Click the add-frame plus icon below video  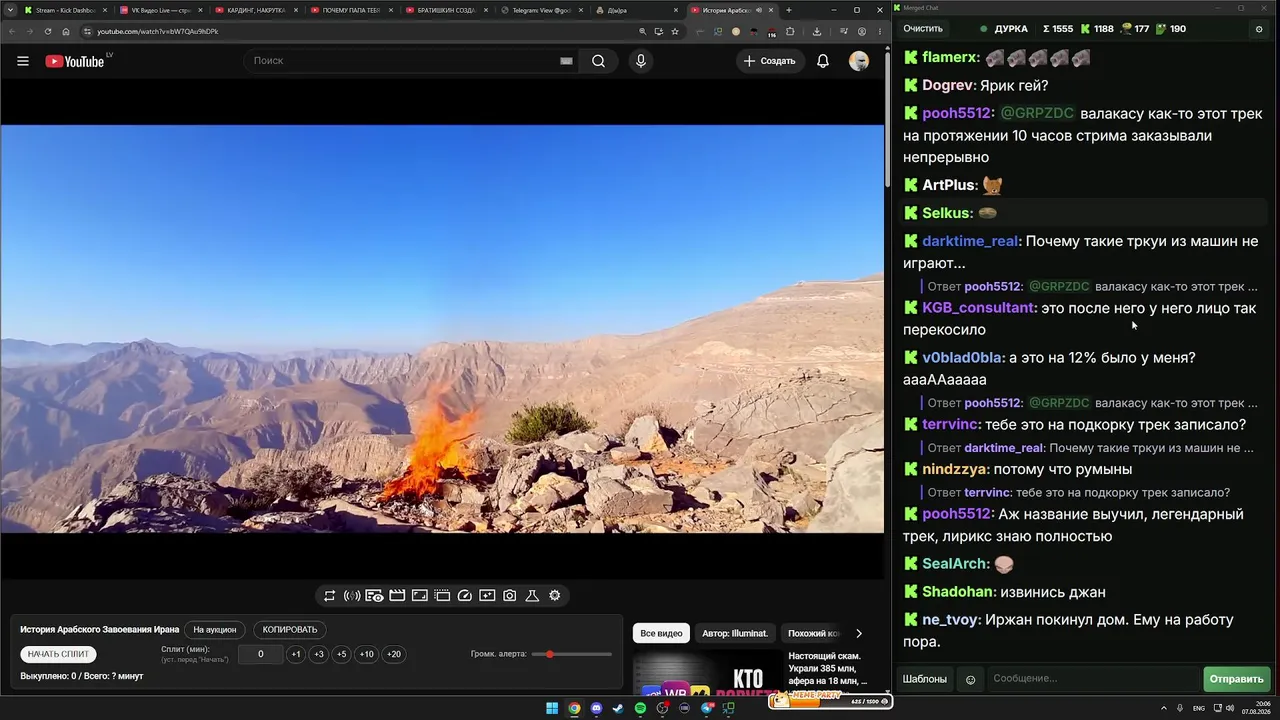(x=487, y=596)
